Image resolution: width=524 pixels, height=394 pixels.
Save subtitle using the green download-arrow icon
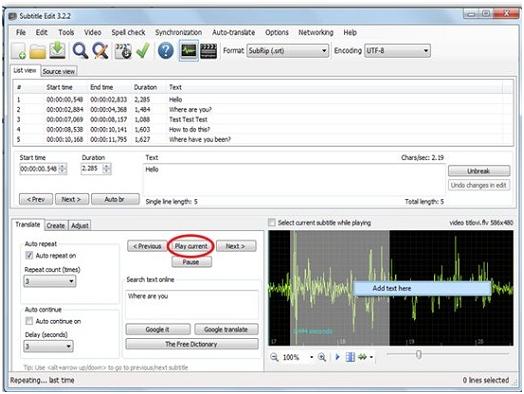pos(57,50)
